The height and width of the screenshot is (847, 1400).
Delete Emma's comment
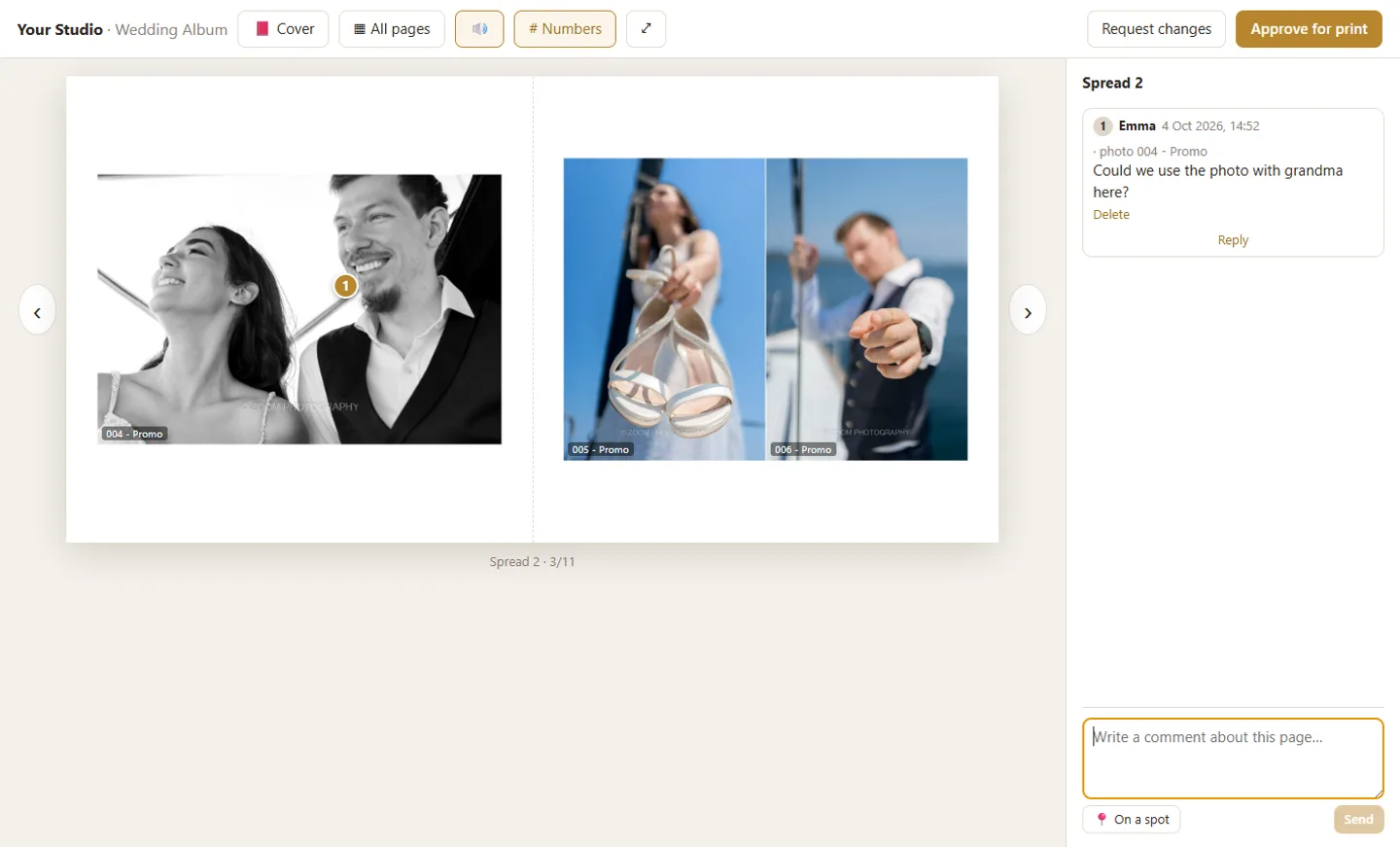pyautogui.click(x=1111, y=215)
